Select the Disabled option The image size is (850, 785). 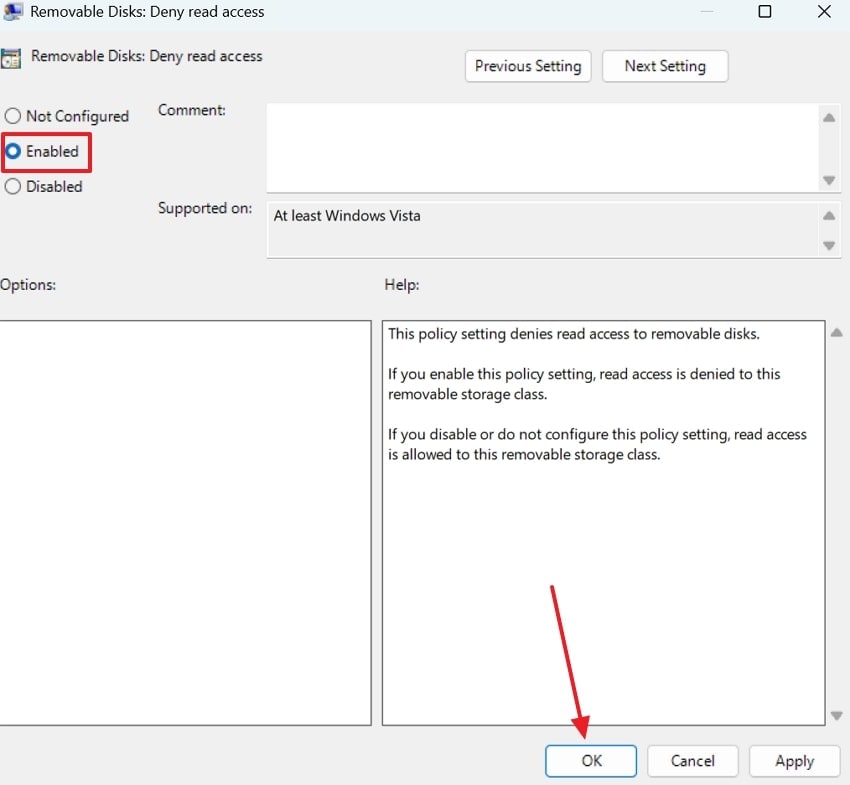(12, 187)
